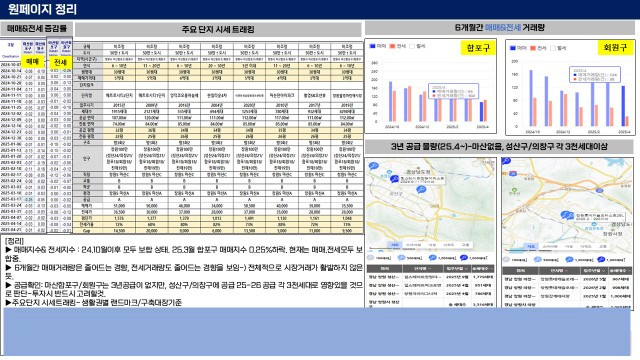Click the dark blue last bar in 합포구 chart
640x360 pixels.
pyautogui.click(x=482, y=111)
